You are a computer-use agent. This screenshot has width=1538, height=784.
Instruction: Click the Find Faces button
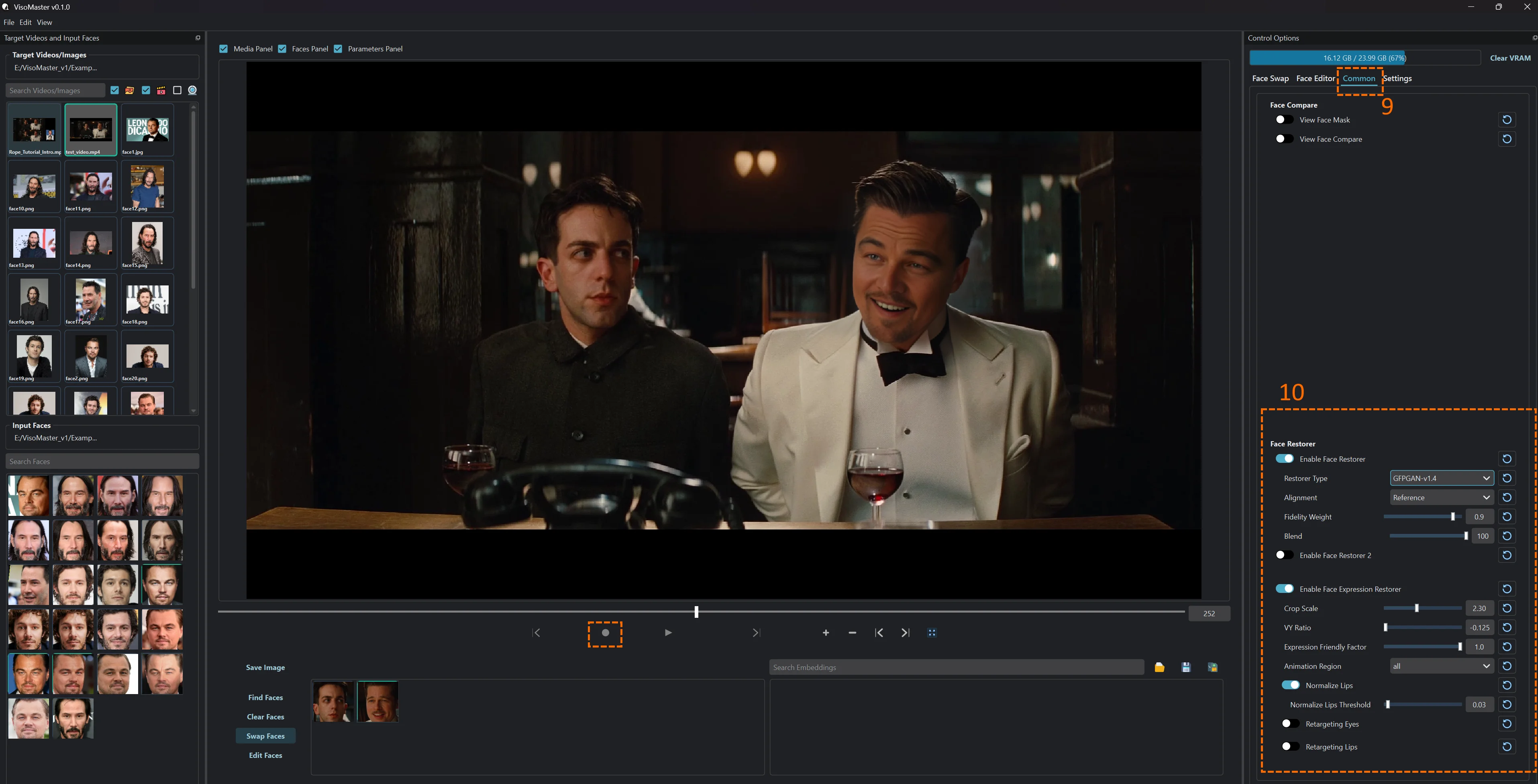click(265, 697)
